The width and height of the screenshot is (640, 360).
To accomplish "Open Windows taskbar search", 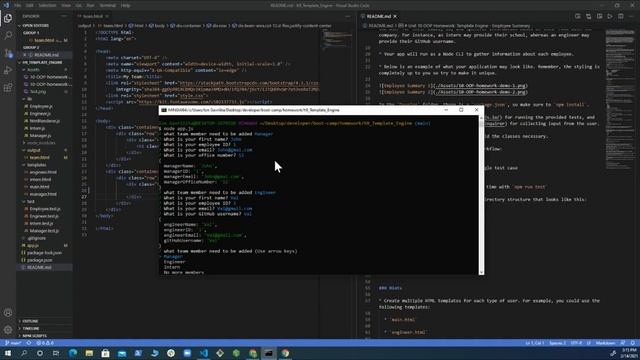I will (x=24, y=353).
